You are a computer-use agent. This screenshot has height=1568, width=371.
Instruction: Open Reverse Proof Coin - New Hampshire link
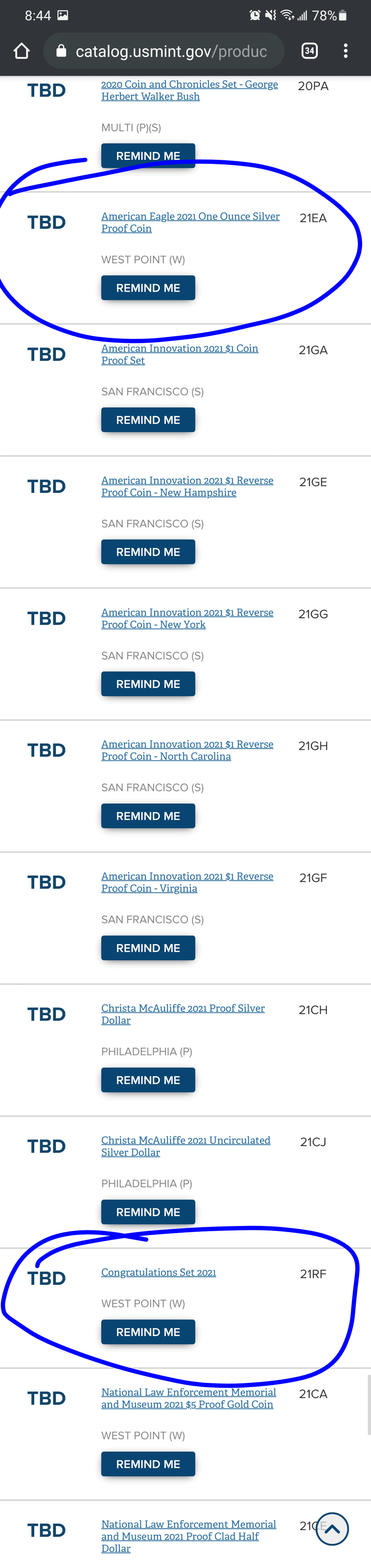pyautogui.click(x=187, y=486)
